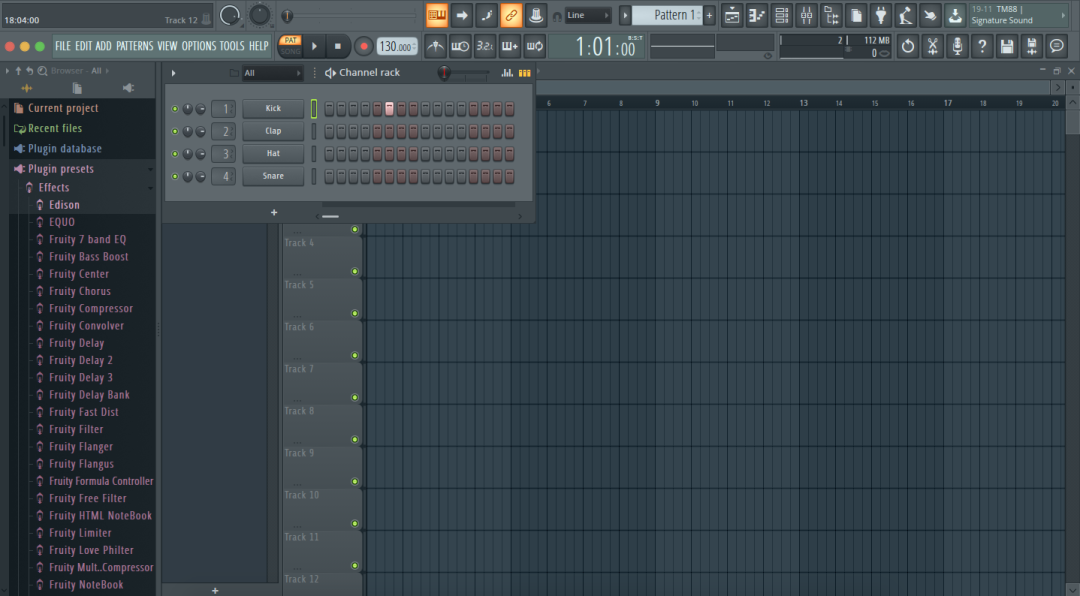Image resolution: width=1080 pixels, height=596 pixels.
Task: Open pattern options arrow left of Pattern 1
Action: 625,15
